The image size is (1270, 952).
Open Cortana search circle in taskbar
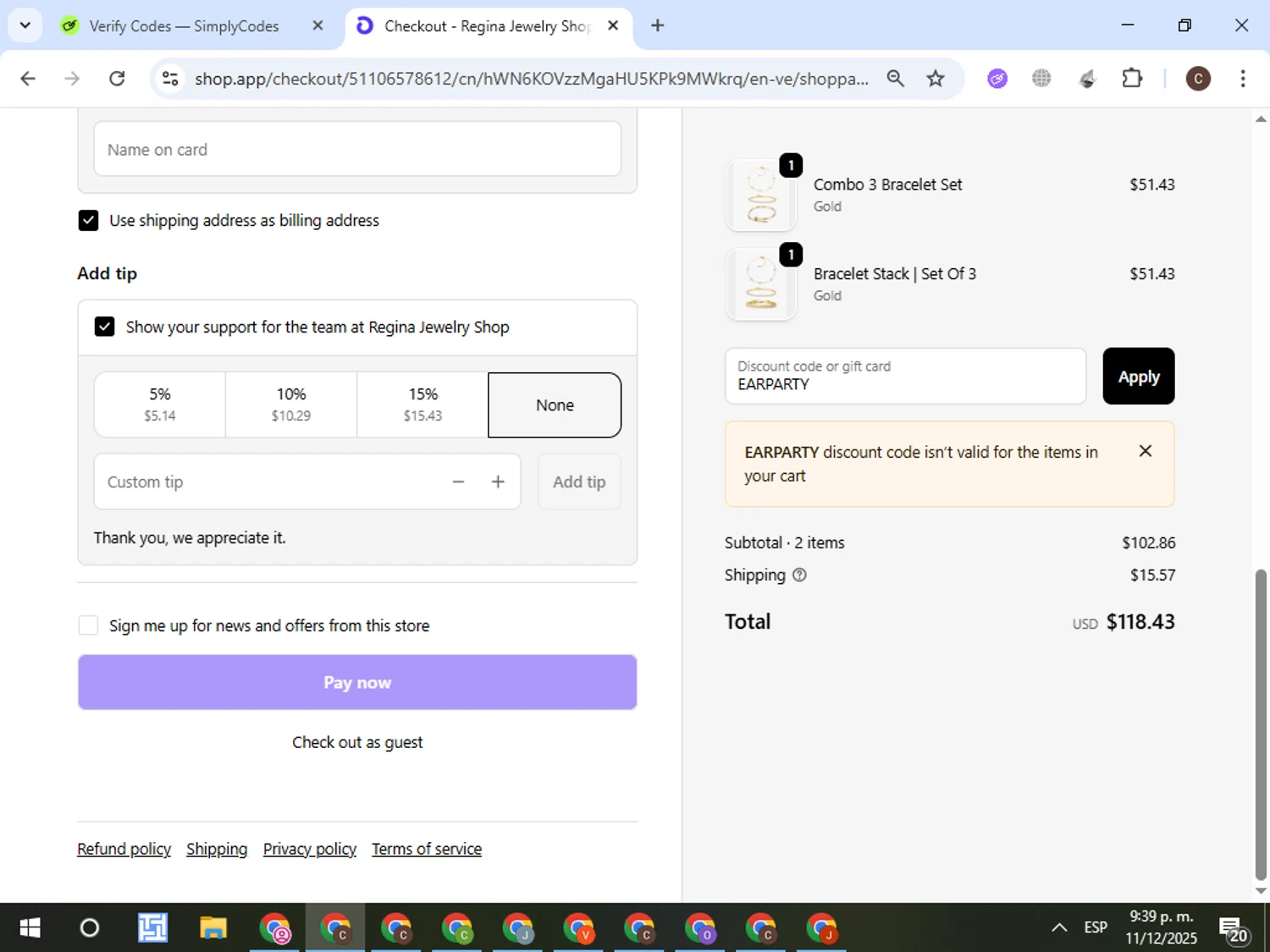pyautogui.click(x=89, y=927)
